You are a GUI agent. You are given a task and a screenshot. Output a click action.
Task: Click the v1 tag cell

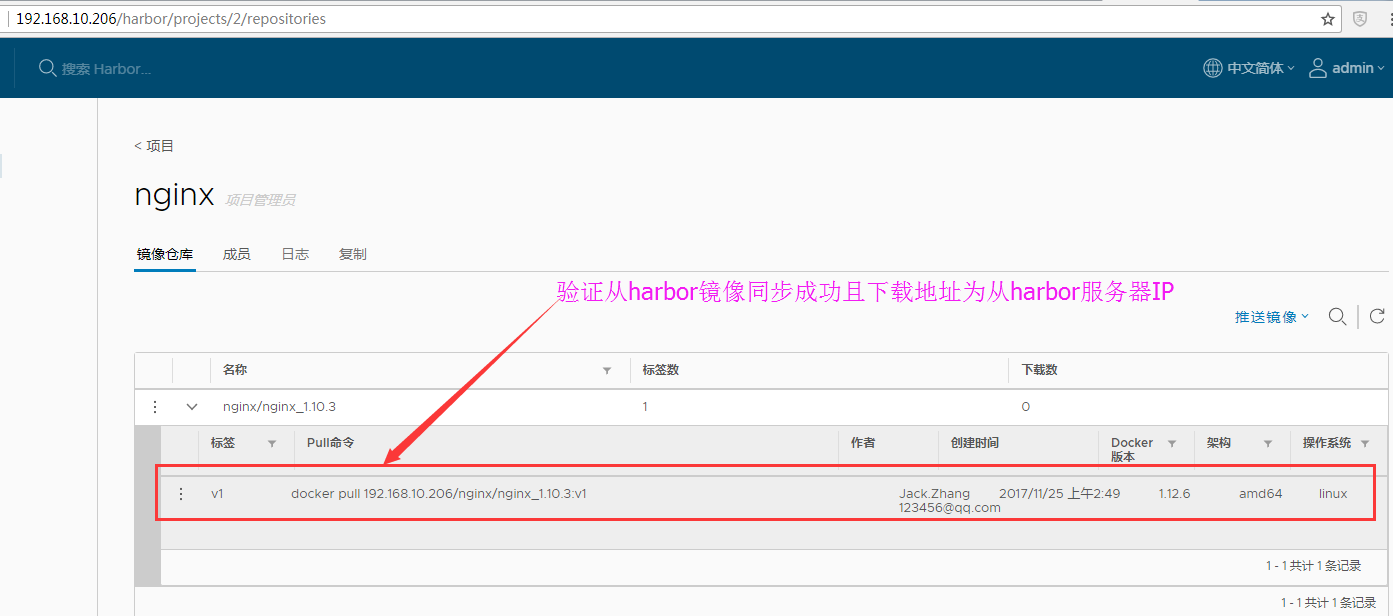(218, 494)
